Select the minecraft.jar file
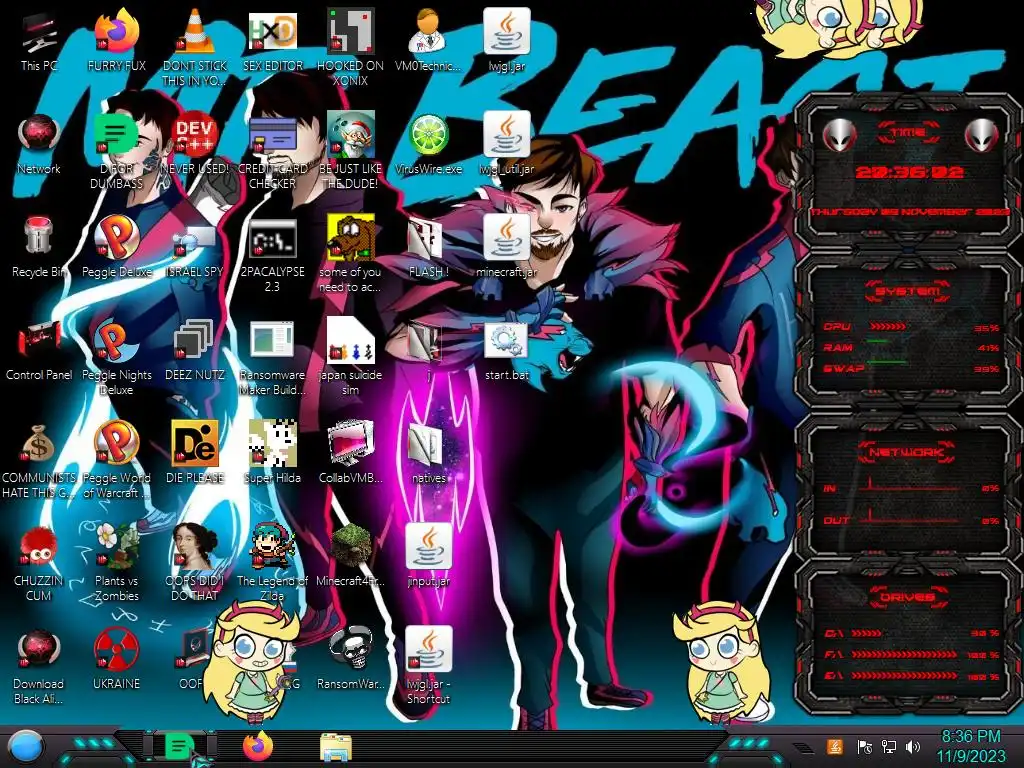Screen dimensions: 1024x768 [506, 238]
